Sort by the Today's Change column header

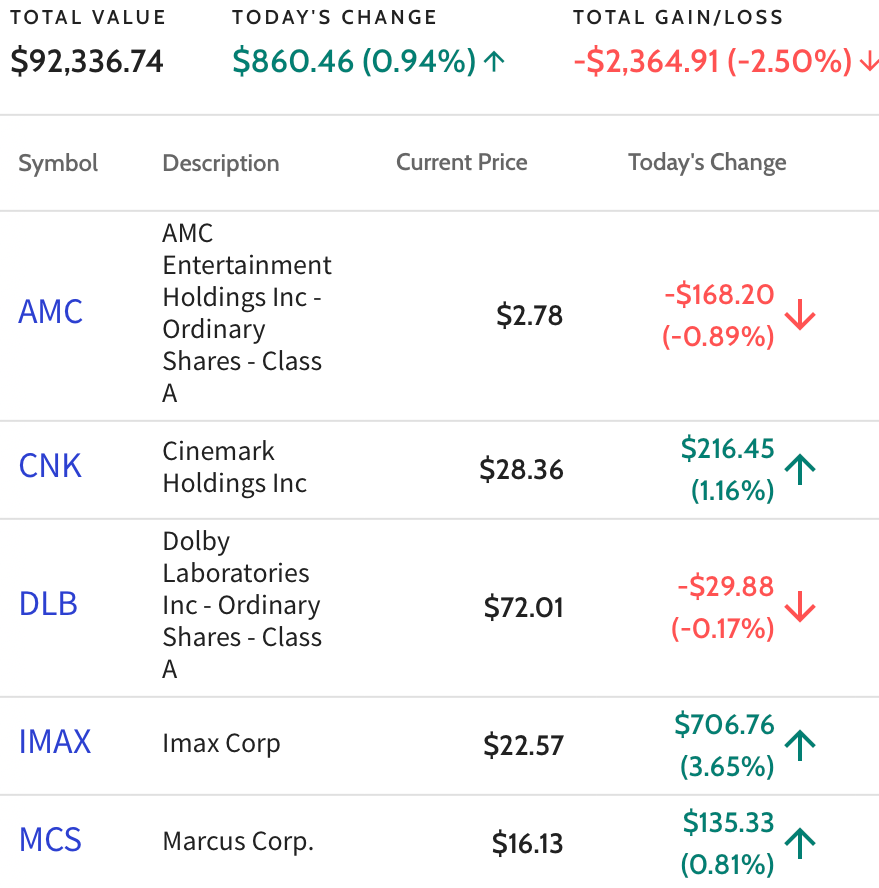pyautogui.click(x=707, y=163)
